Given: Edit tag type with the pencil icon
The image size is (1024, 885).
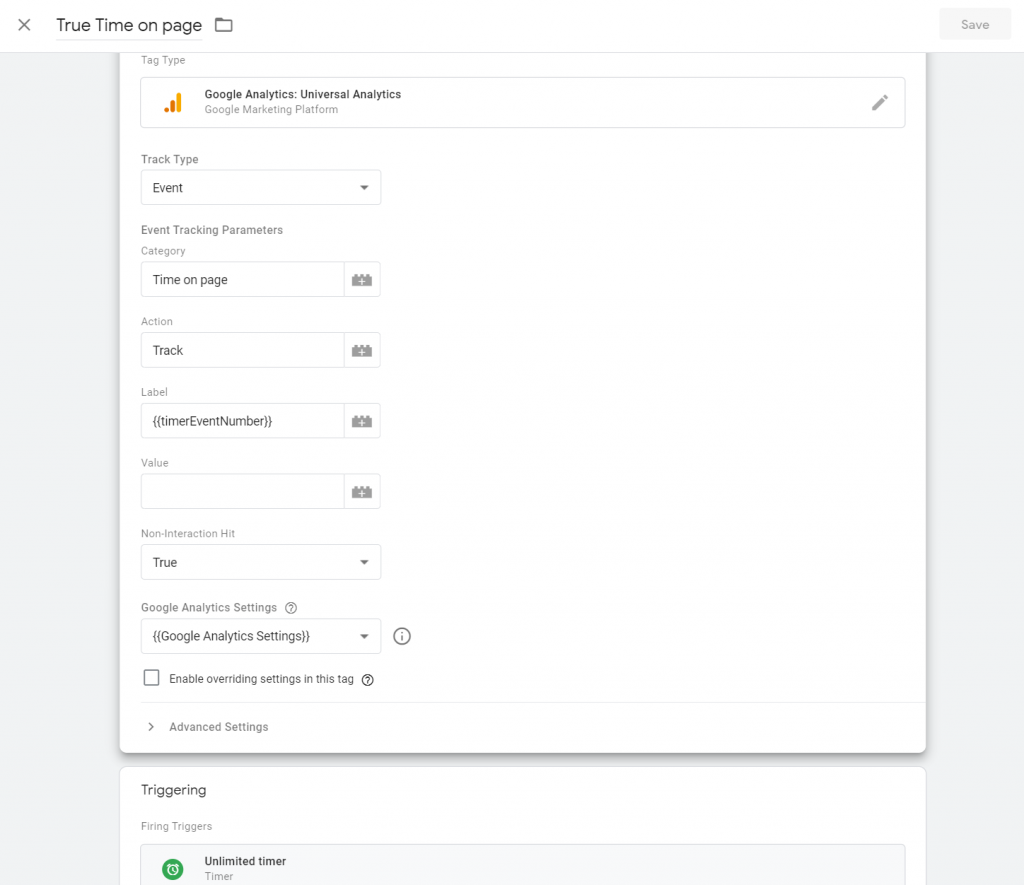Looking at the screenshot, I should (x=880, y=103).
